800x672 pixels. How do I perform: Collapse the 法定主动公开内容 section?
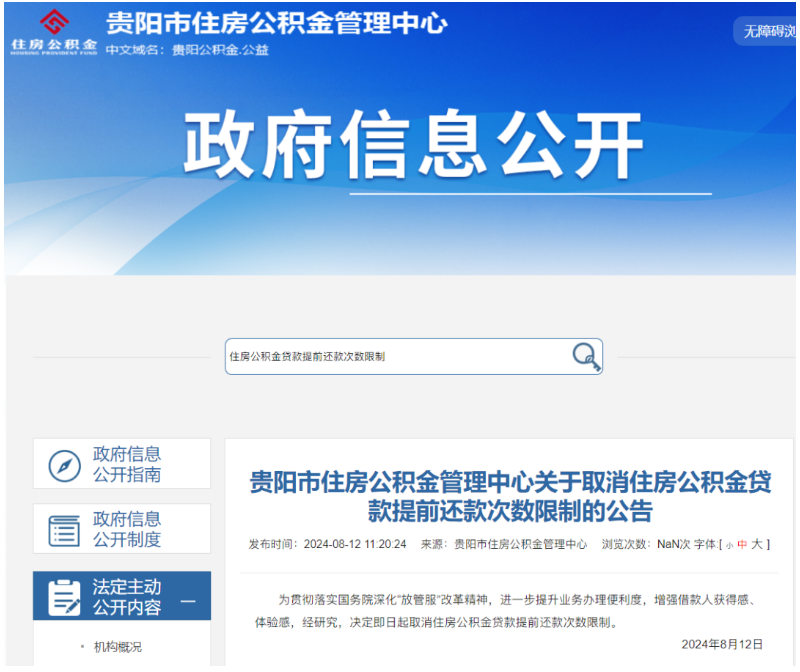point(188,601)
